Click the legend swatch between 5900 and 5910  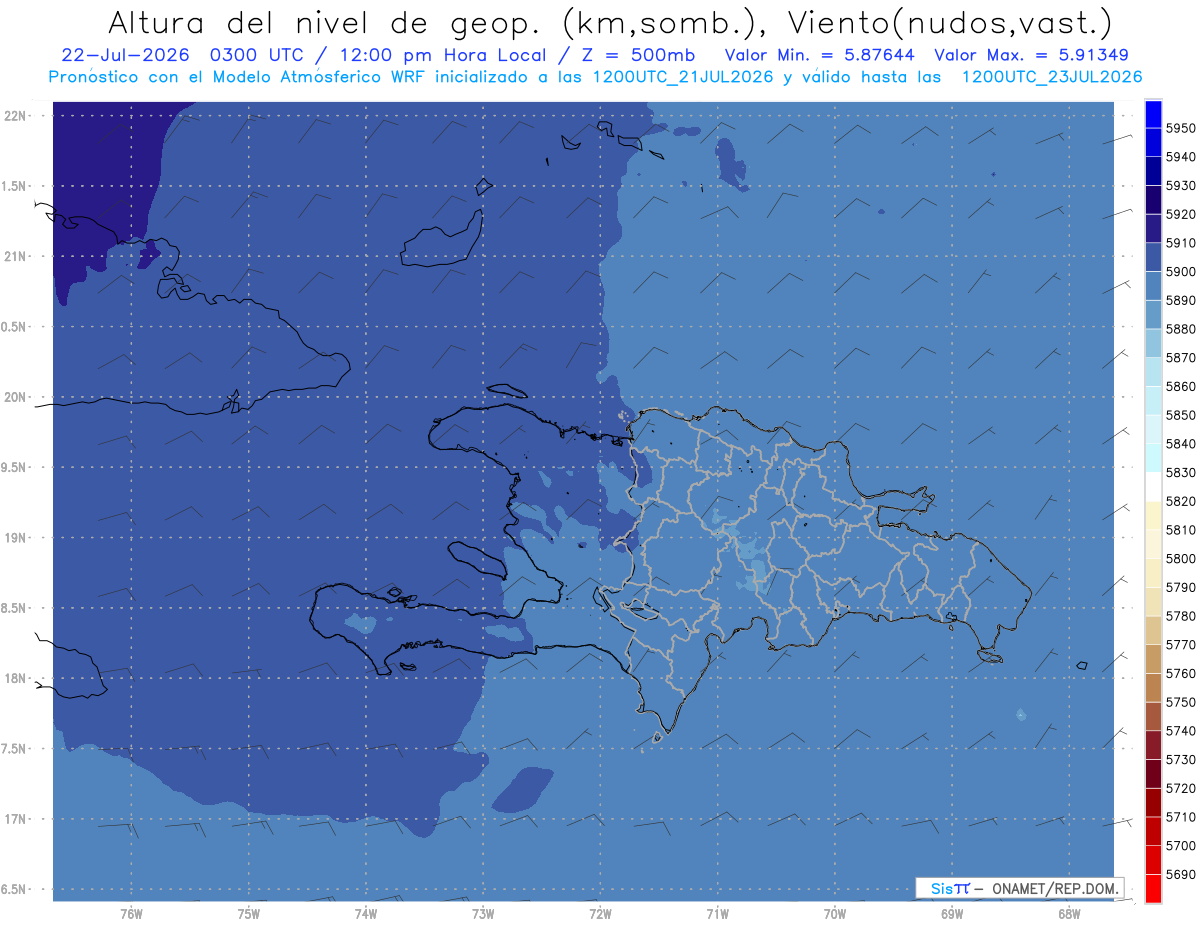pyautogui.click(x=1153, y=257)
